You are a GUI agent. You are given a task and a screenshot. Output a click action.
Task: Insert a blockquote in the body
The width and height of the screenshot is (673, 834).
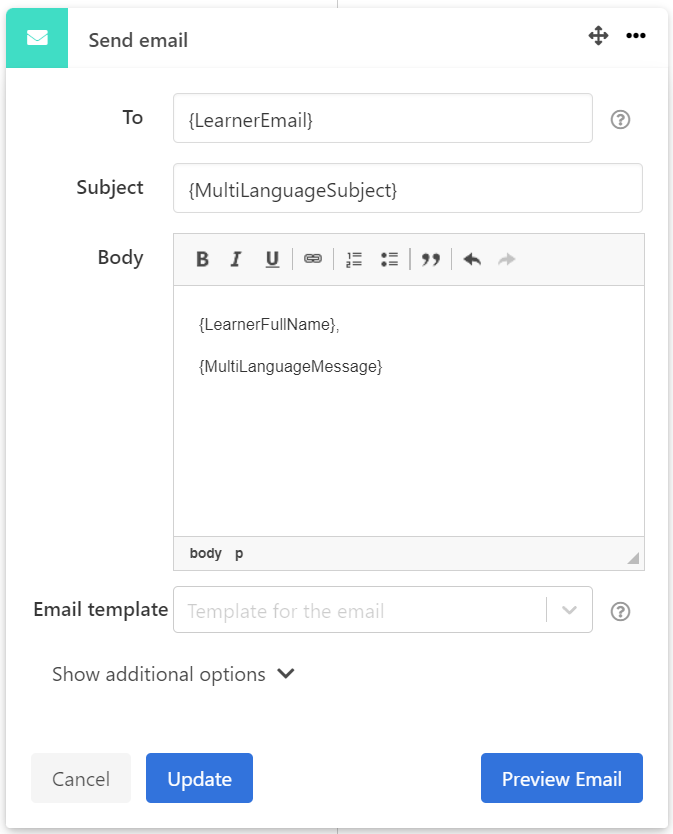coord(431,258)
